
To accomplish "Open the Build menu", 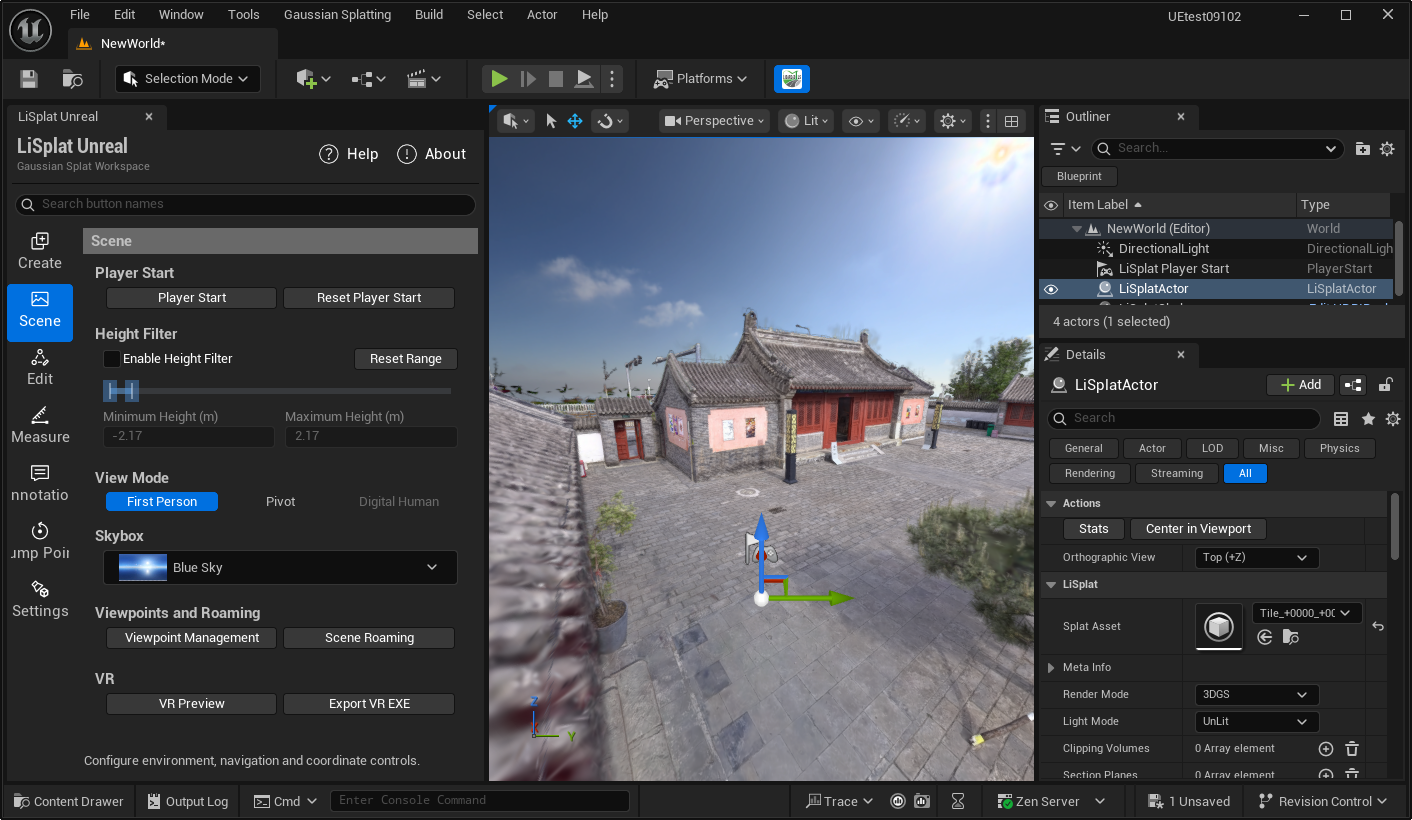I will tap(429, 15).
